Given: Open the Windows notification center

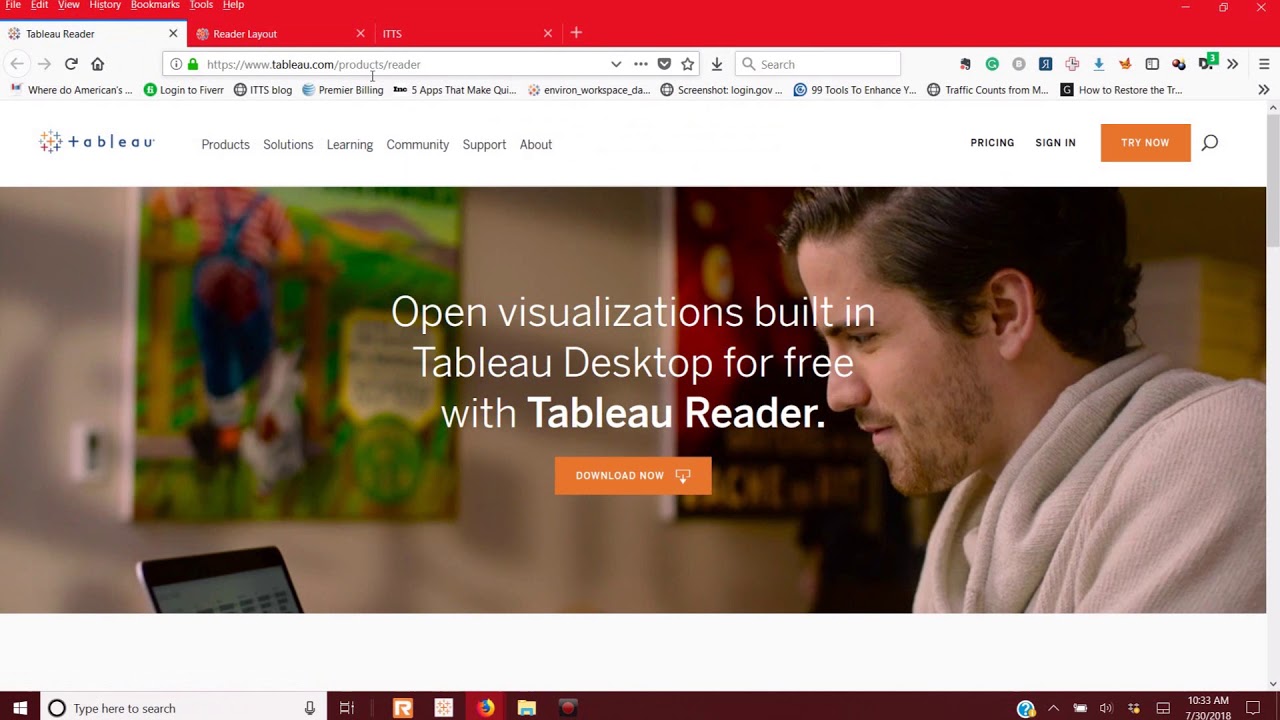Looking at the screenshot, I should click(x=1253, y=708).
